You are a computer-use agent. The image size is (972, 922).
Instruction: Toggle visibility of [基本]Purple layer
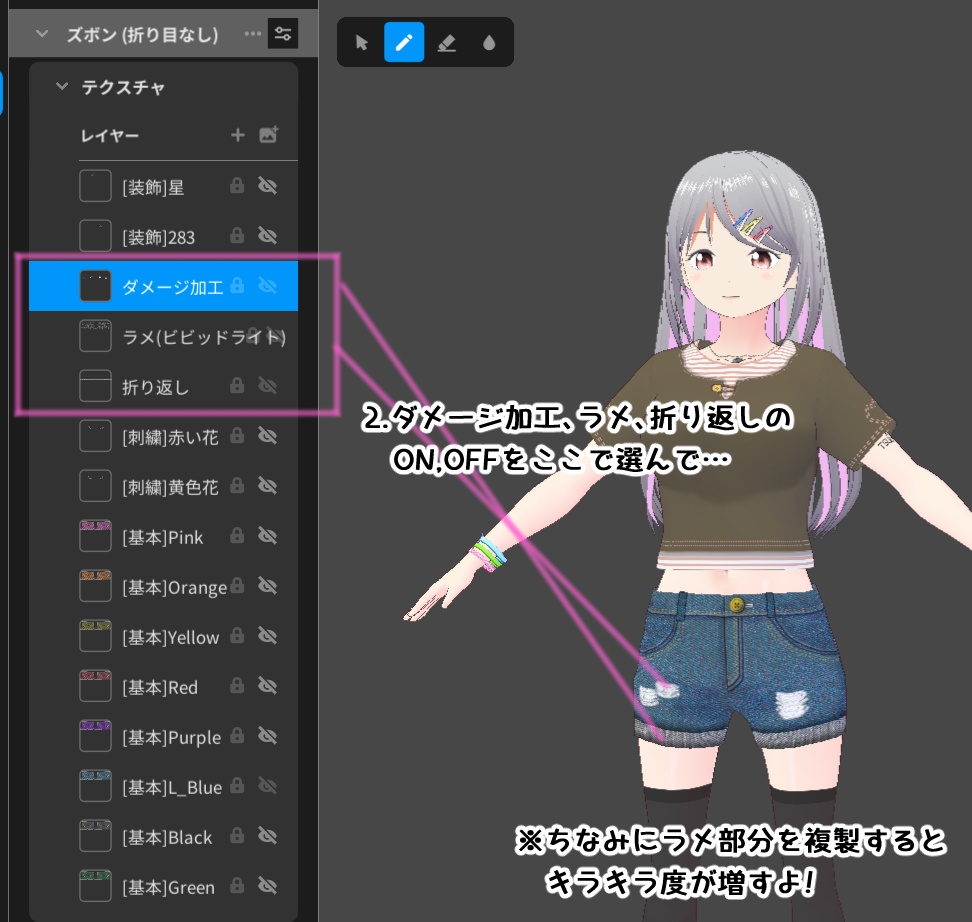(267, 737)
